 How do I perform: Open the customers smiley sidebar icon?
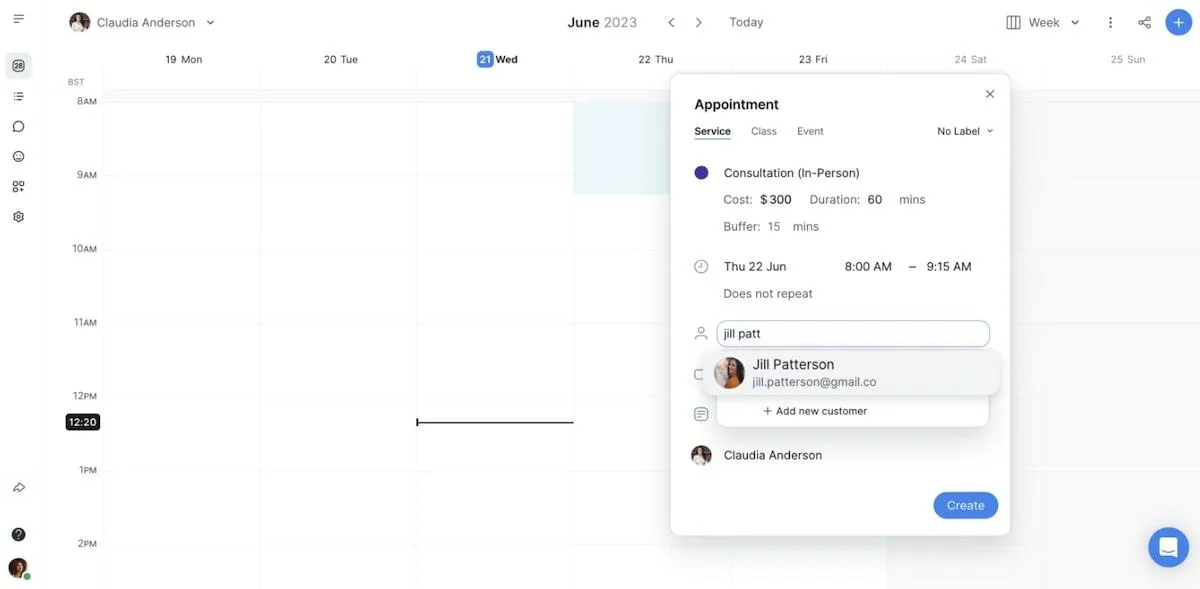(18, 157)
